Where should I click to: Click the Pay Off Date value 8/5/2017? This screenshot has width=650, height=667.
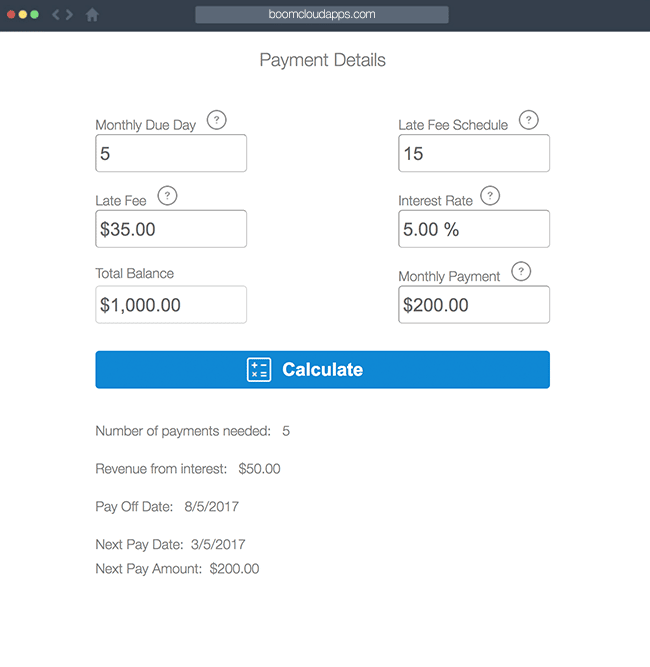pos(211,507)
